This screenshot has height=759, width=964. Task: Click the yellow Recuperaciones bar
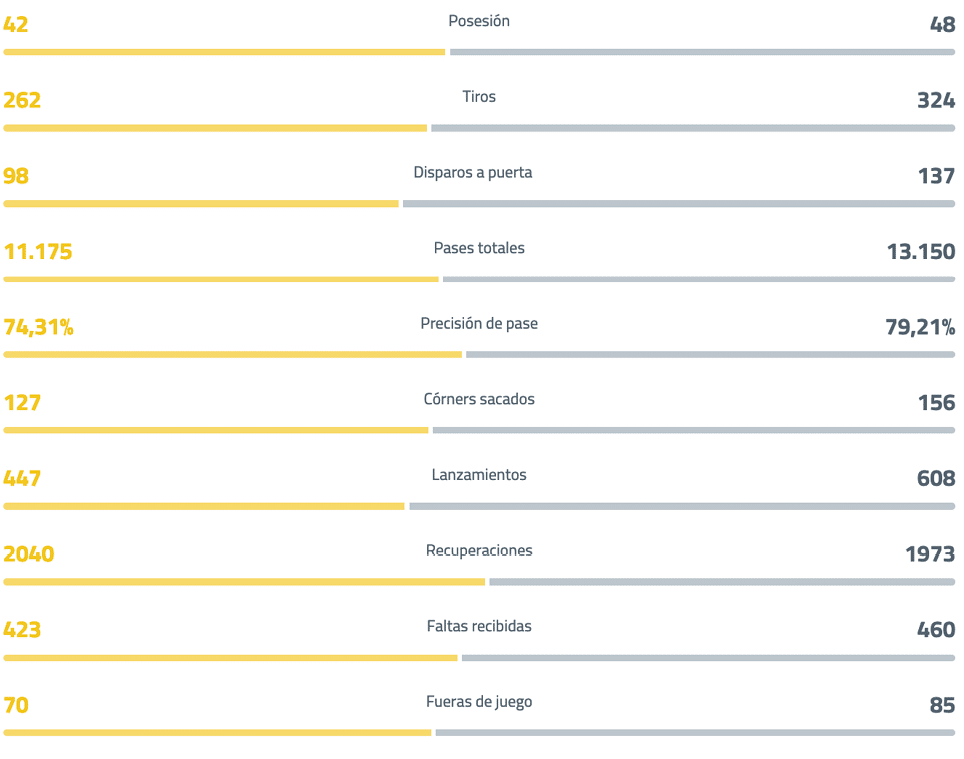tap(244, 582)
